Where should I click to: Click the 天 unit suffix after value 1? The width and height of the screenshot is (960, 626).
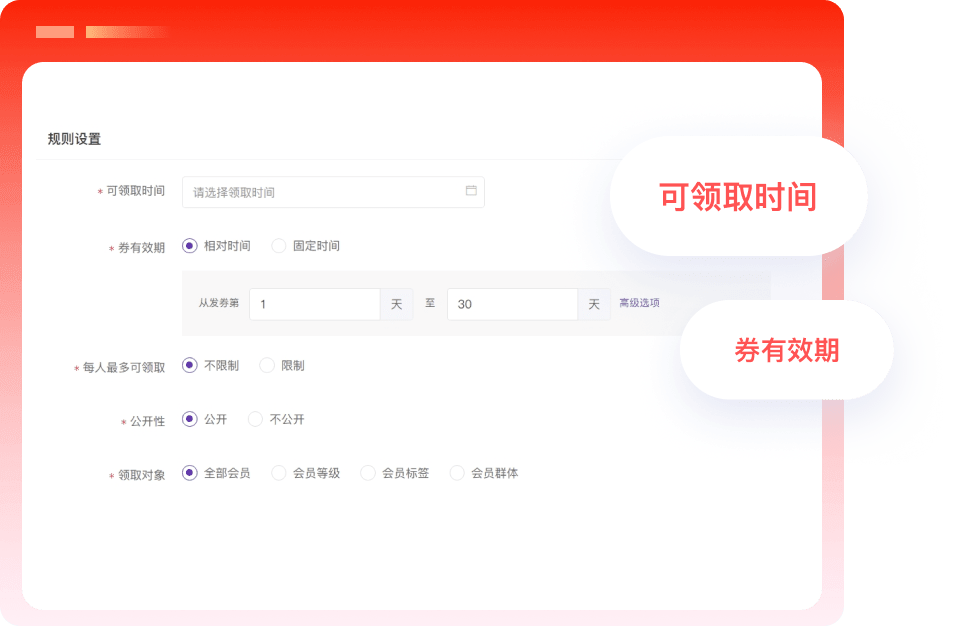tap(396, 304)
